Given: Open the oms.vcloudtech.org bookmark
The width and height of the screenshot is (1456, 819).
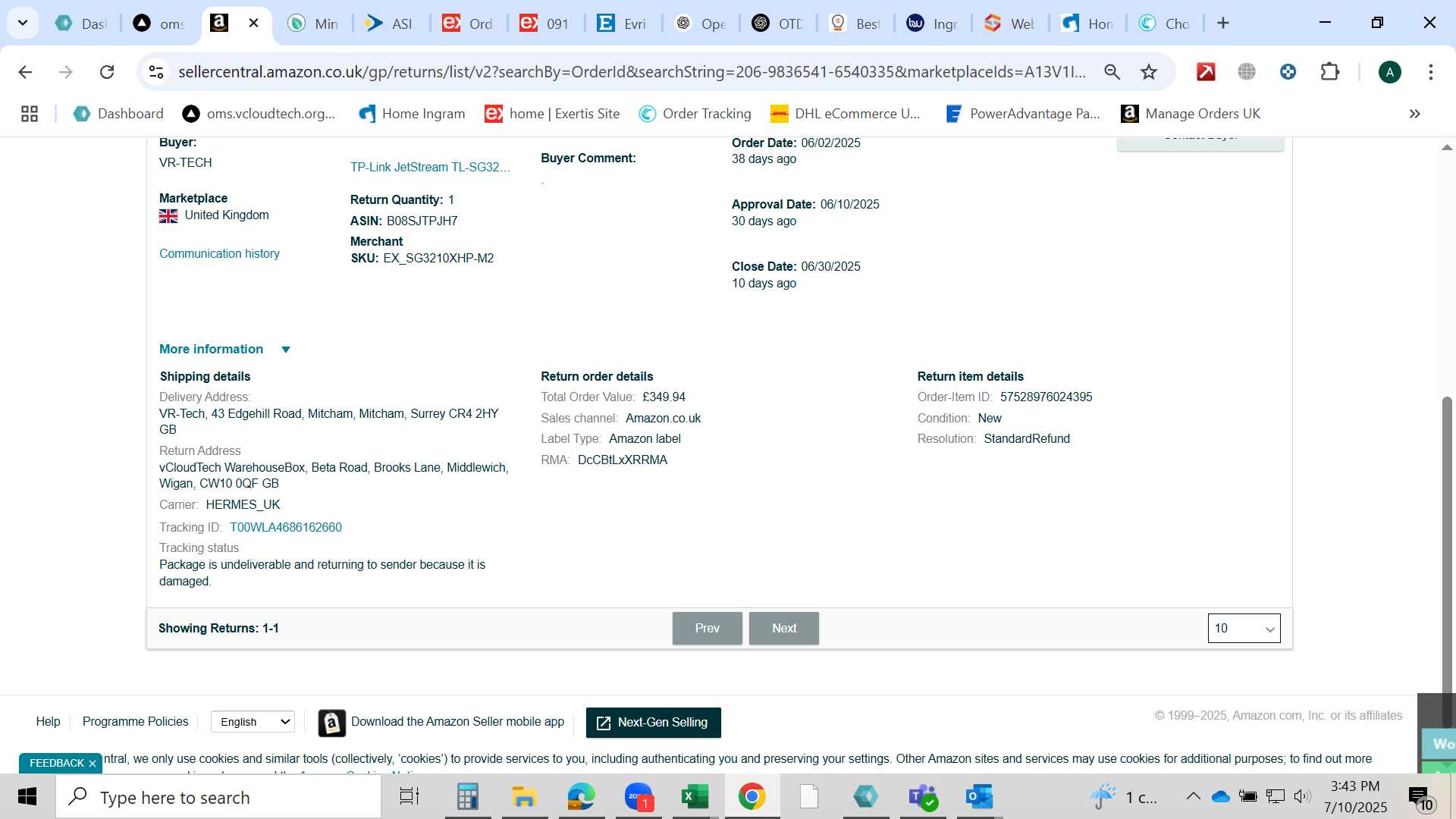Looking at the screenshot, I should click(x=259, y=114).
